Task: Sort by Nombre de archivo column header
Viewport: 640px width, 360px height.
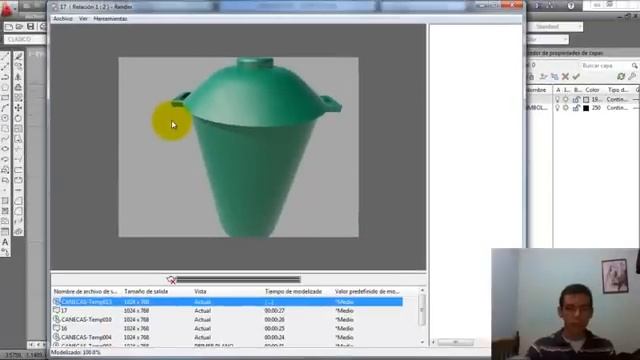Action: [x=86, y=291]
